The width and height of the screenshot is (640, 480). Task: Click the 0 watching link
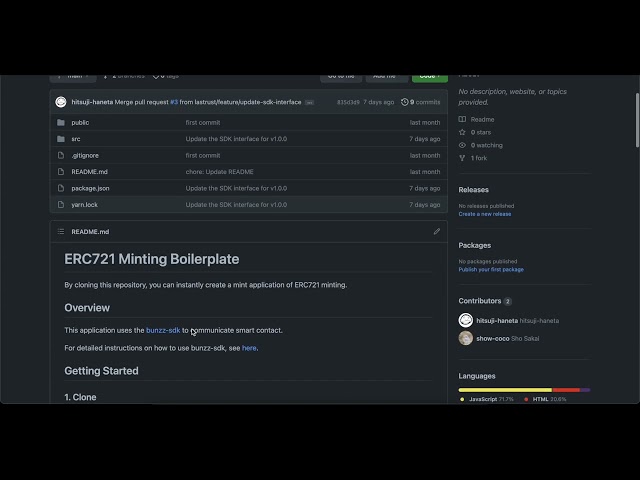coord(487,145)
